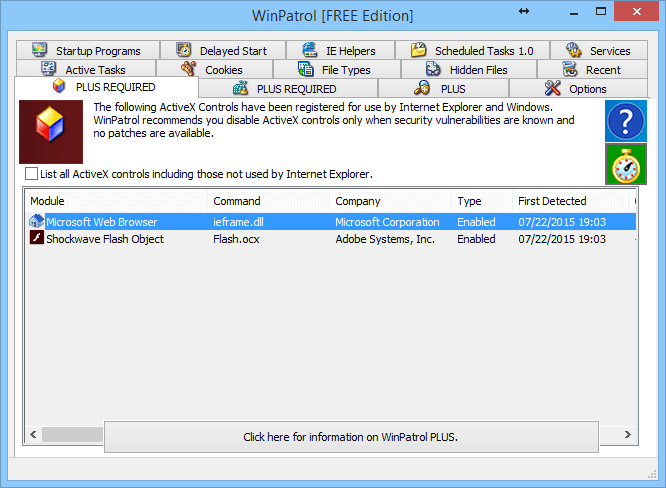Viewport: 666px width, 488px height.
Task: Click the Options tools icon
Action: pos(552,88)
